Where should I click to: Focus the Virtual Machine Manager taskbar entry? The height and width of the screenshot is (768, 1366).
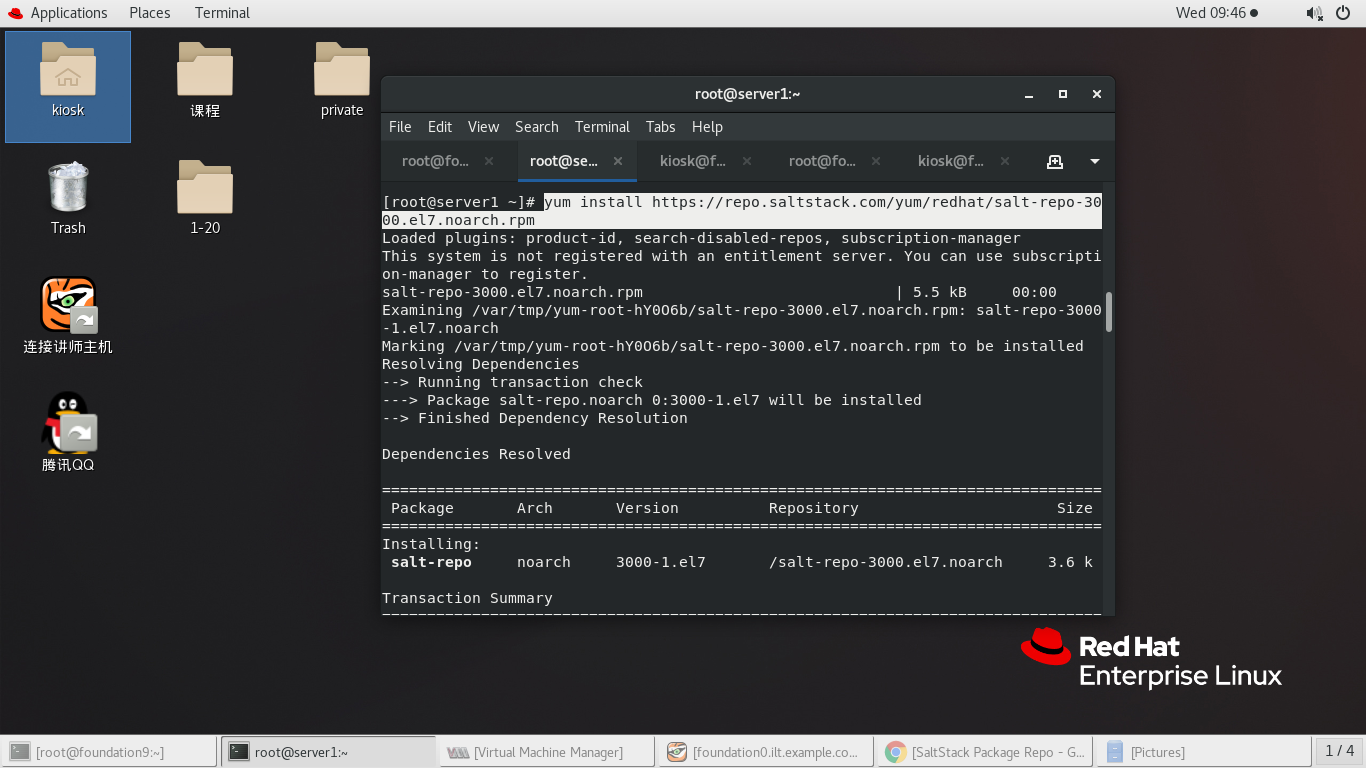(546, 751)
